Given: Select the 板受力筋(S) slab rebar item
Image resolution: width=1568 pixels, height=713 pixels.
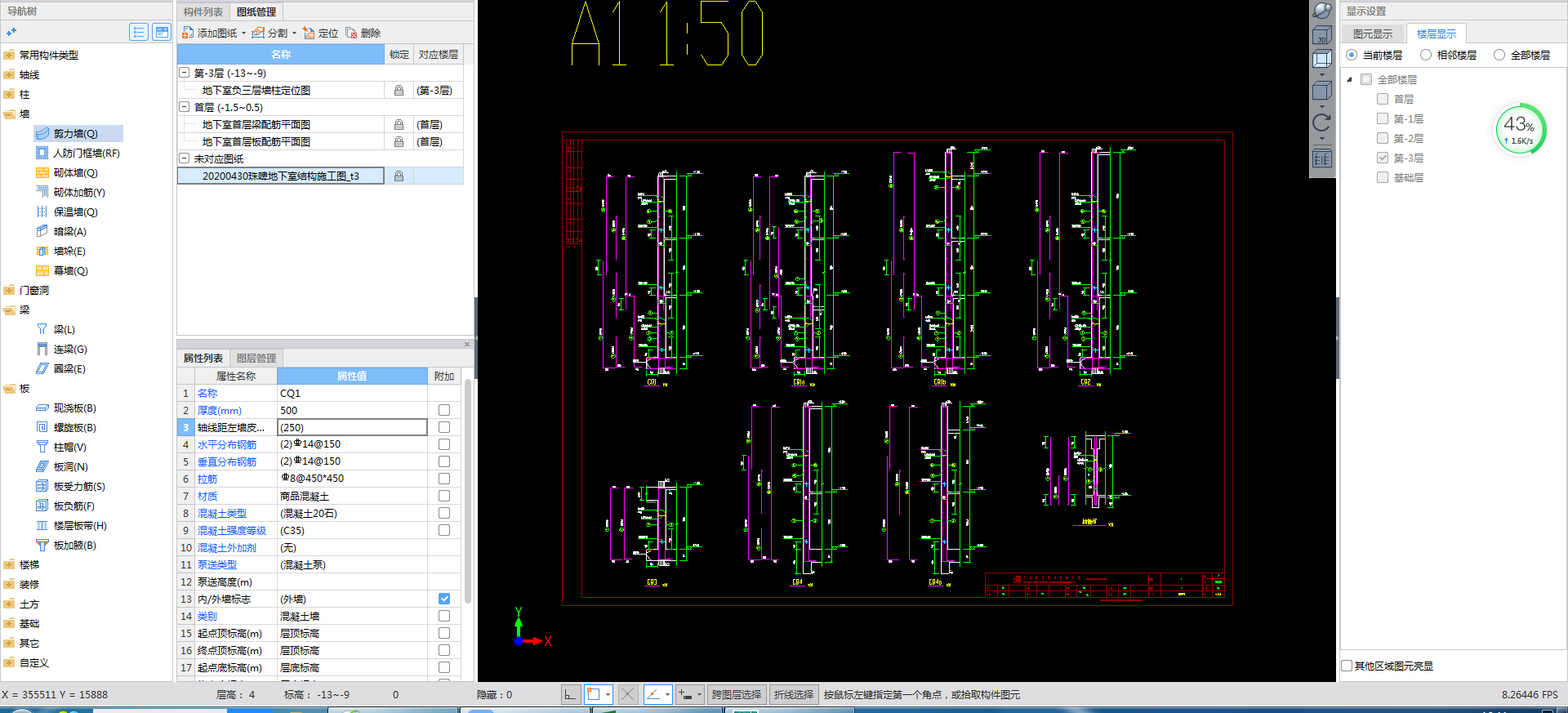Looking at the screenshot, I should [x=70, y=486].
